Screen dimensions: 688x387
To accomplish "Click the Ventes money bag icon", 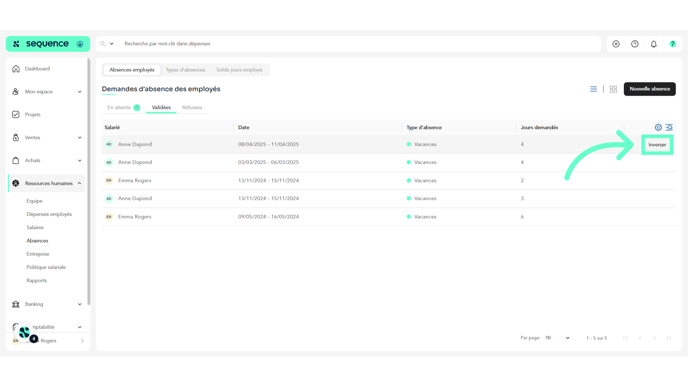I will point(16,137).
